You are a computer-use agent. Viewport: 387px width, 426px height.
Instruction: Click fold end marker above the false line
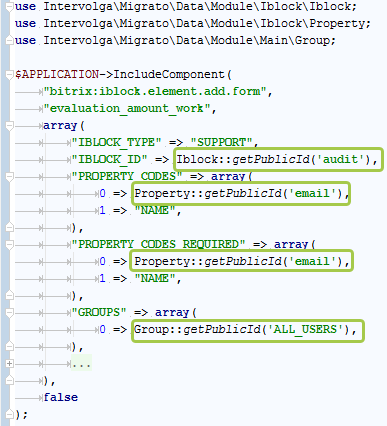[x=9, y=381]
